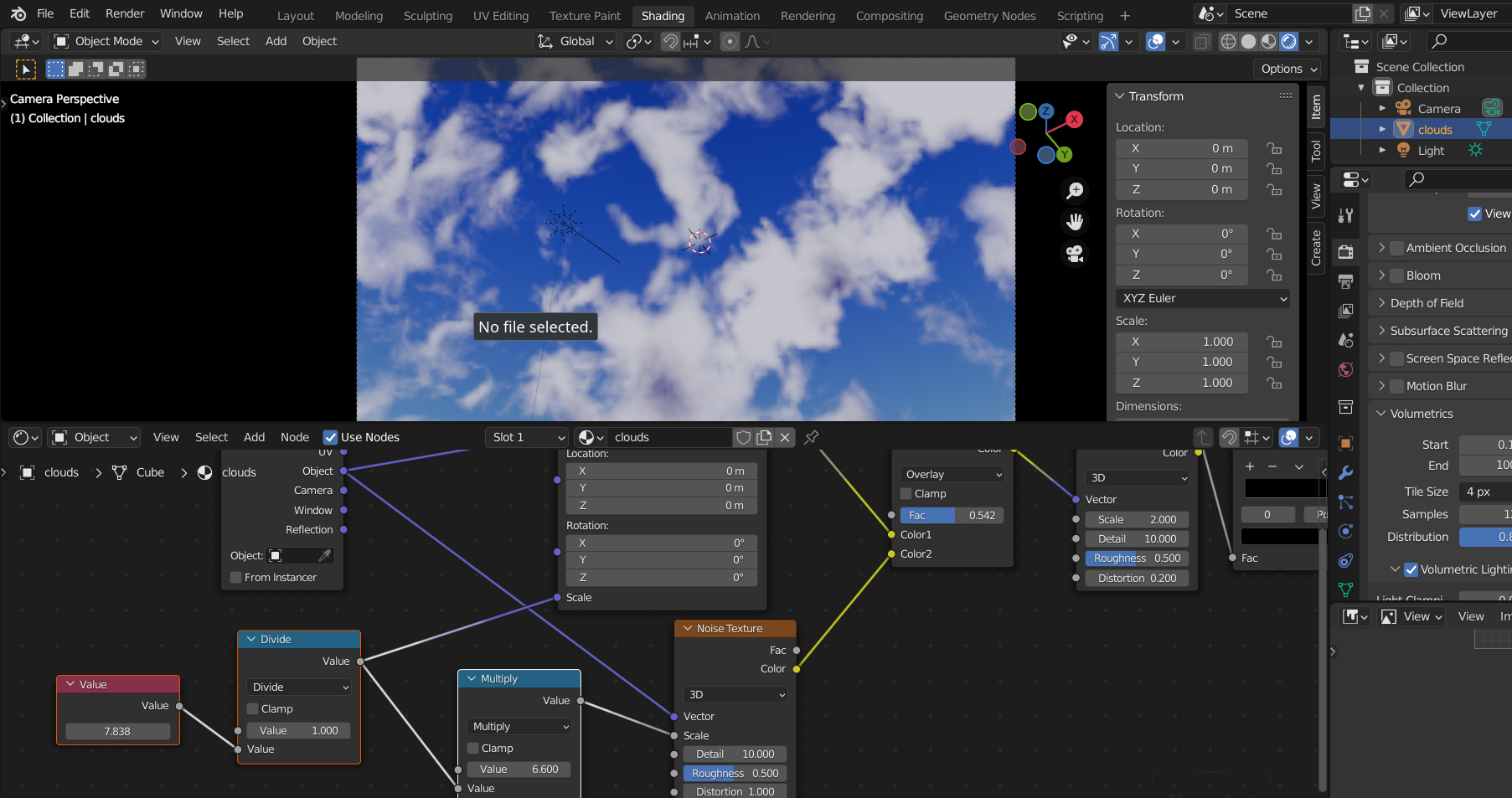
Task: Open the Divide operation dropdown
Action: pyautogui.click(x=299, y=687)
